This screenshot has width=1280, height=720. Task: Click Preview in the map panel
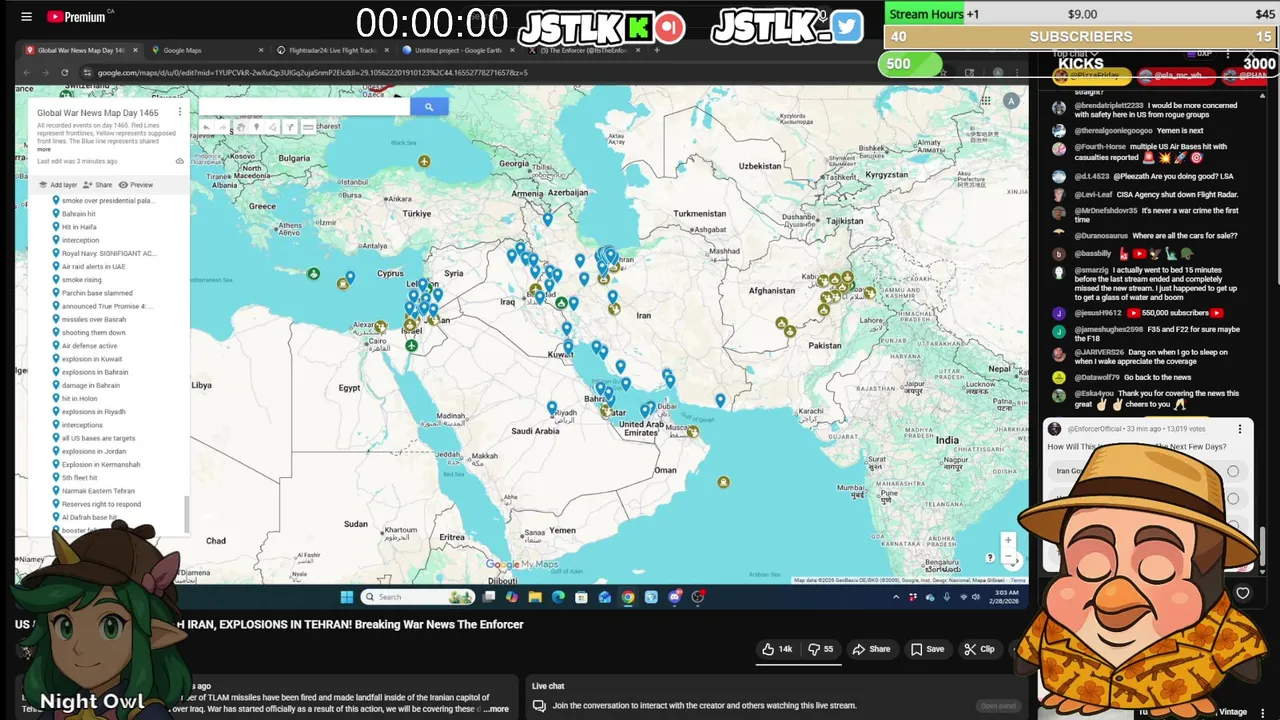point(136,185)
